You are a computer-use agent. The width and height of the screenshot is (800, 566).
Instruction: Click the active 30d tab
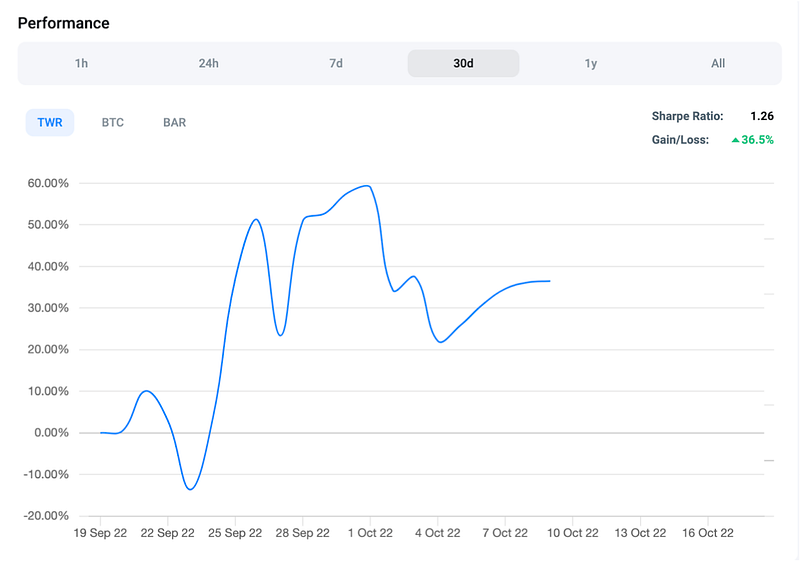pos(463,63)
